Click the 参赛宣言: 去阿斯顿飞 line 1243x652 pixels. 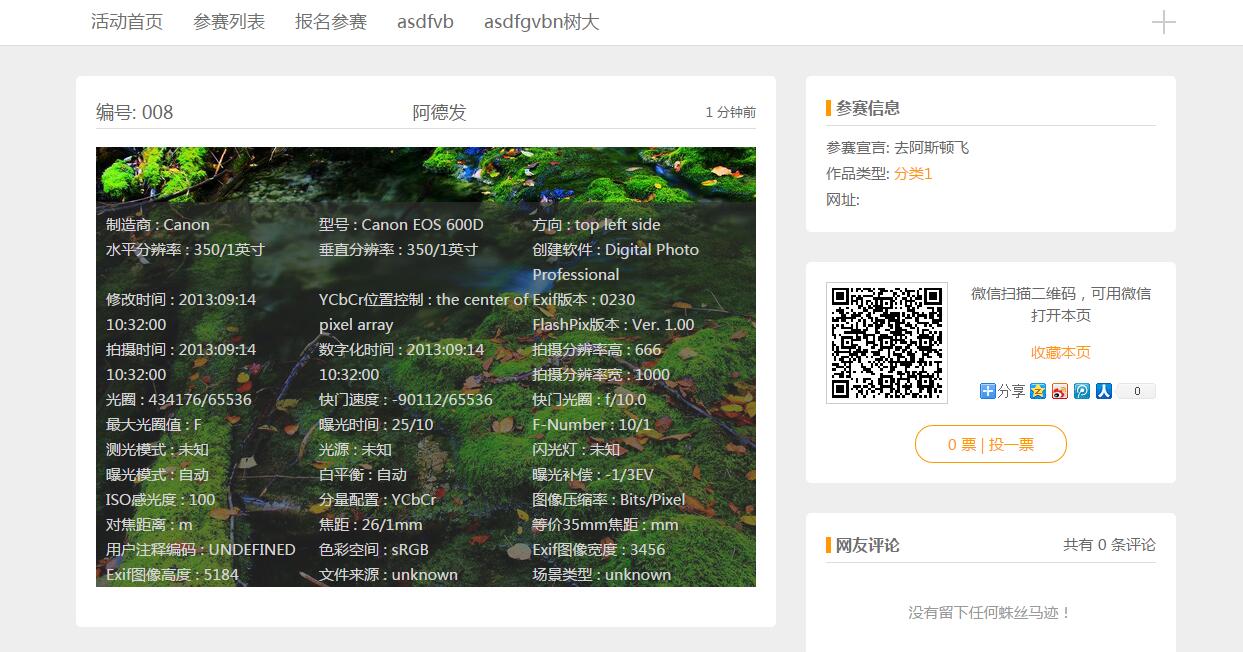coord(898,147)
